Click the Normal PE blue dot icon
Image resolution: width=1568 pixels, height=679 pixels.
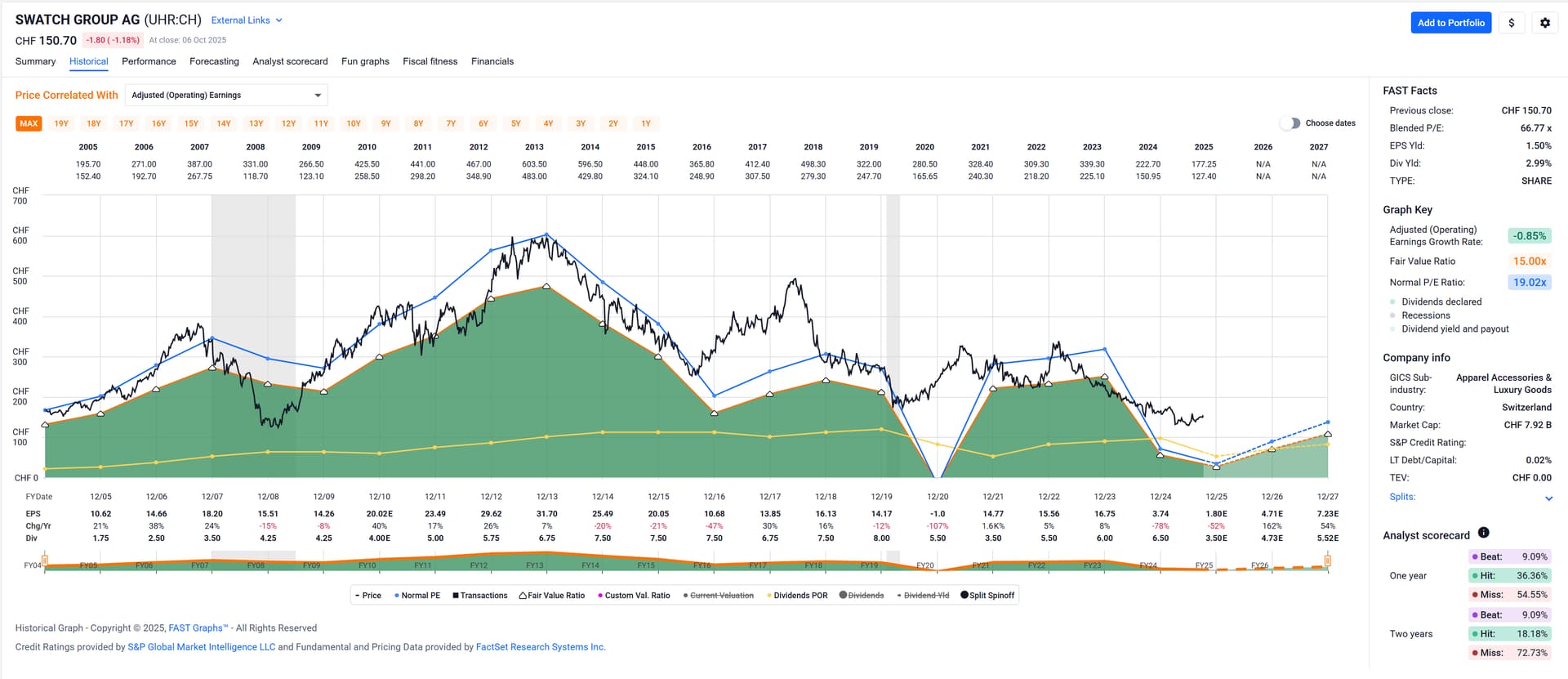point(396,596)
